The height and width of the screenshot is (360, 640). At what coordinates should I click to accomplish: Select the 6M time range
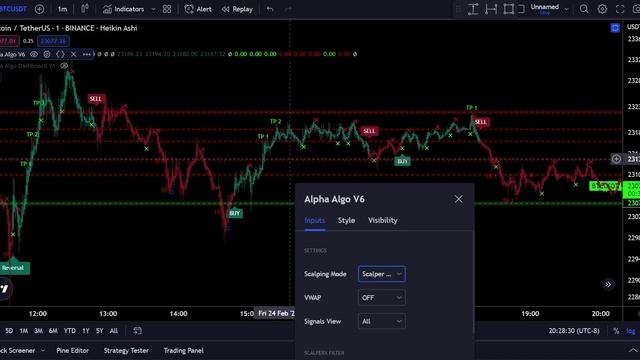coord(53,331)
